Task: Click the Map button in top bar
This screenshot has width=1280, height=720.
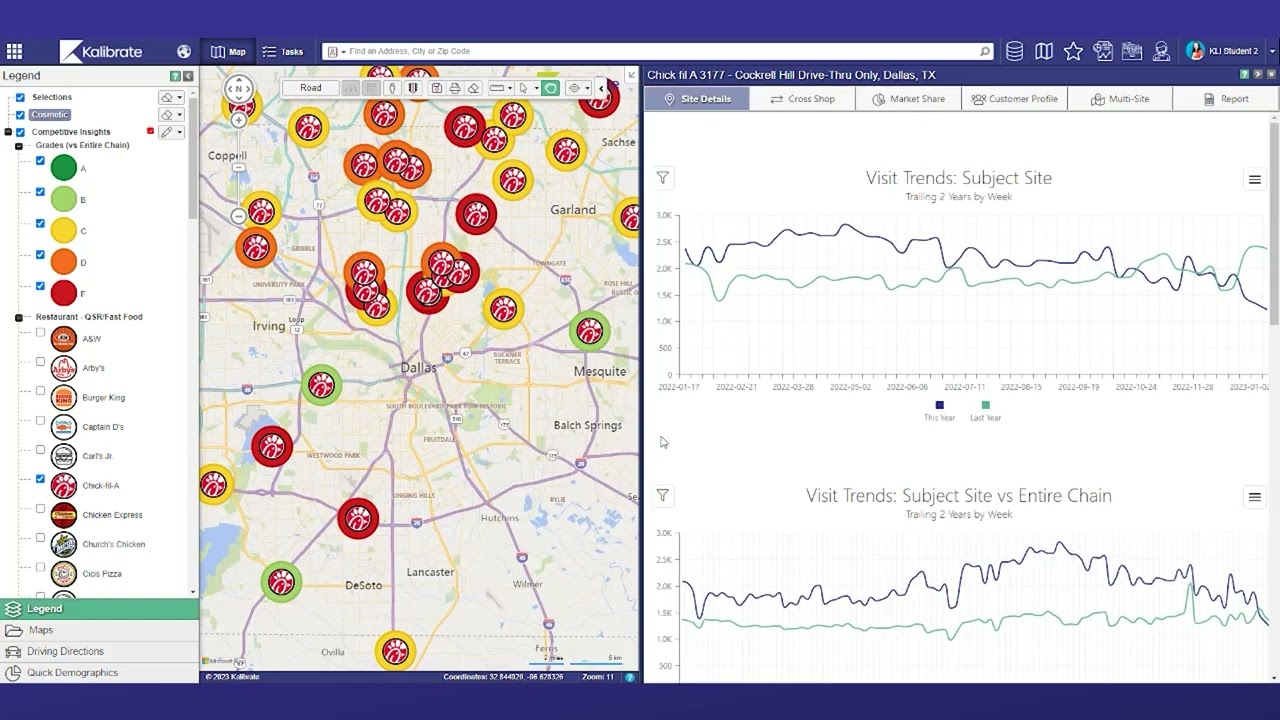Action: (228, 51)
